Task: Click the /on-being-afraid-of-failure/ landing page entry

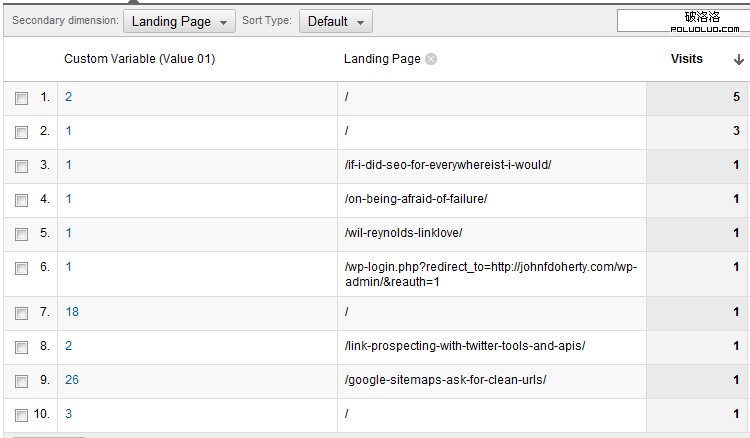Action: point(415,199)
